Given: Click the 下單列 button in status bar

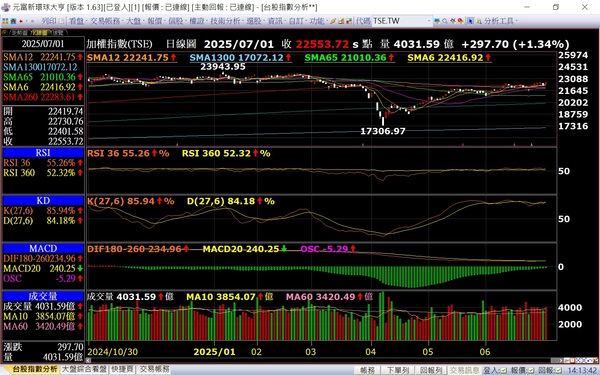Looking at the screenshot, I should click(x=398, y=370).
